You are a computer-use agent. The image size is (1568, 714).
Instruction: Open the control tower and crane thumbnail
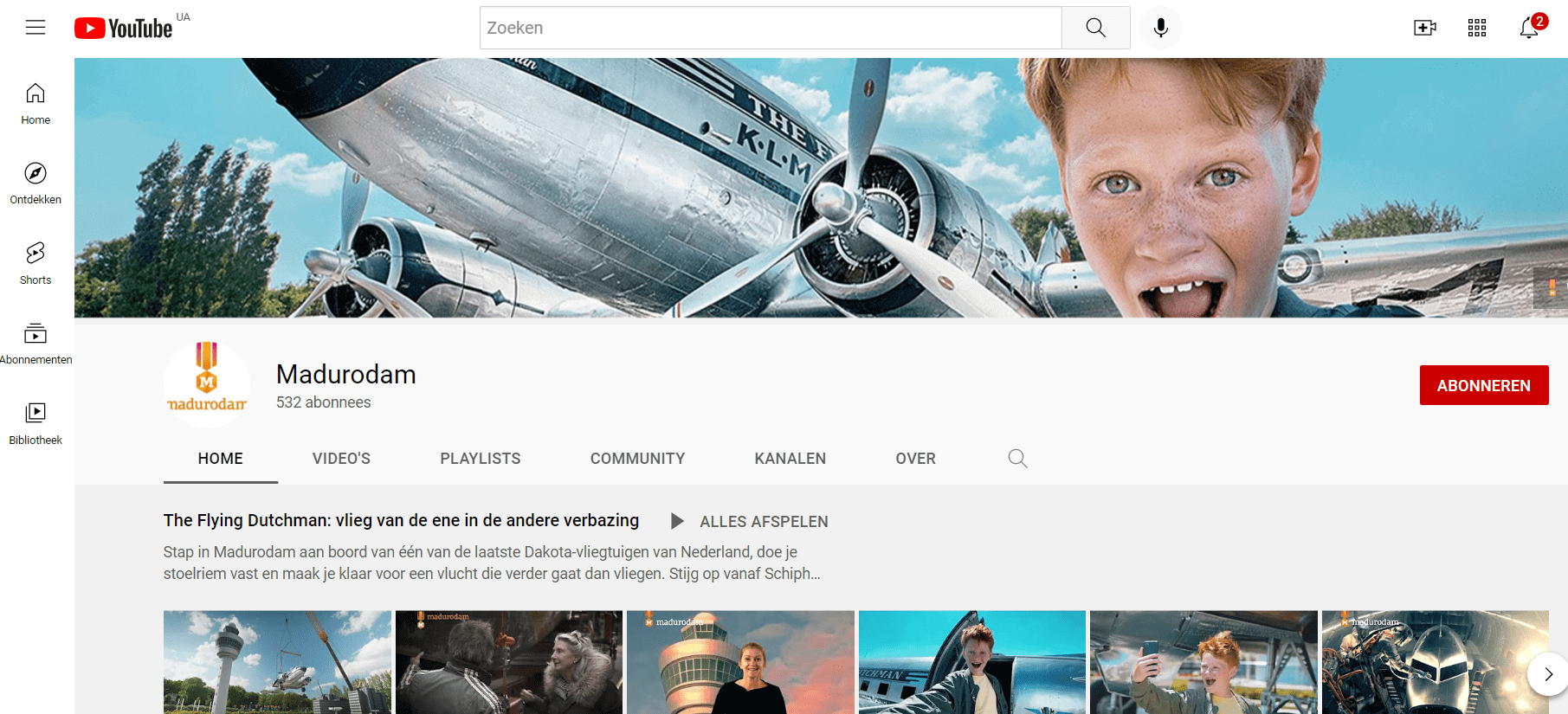[x=277, y=662]
